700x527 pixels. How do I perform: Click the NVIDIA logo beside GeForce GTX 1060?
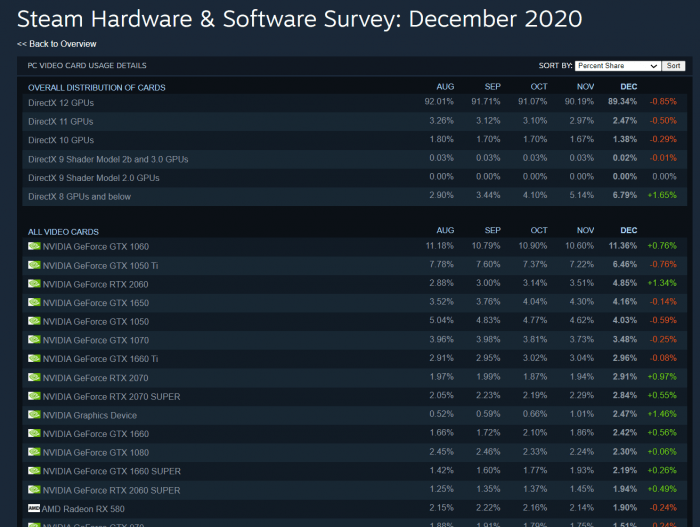pyautogui.click(x=34, y=246)
